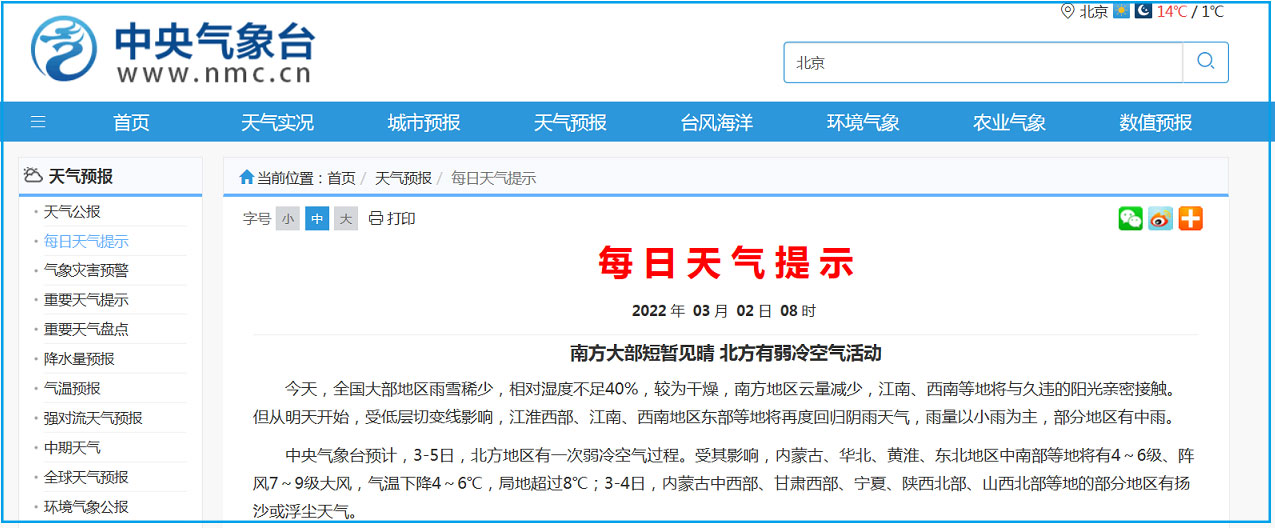Open the 数值预报 navigation menu
The width and height of the screenshot is (1275, 528).
point(1156,123)
